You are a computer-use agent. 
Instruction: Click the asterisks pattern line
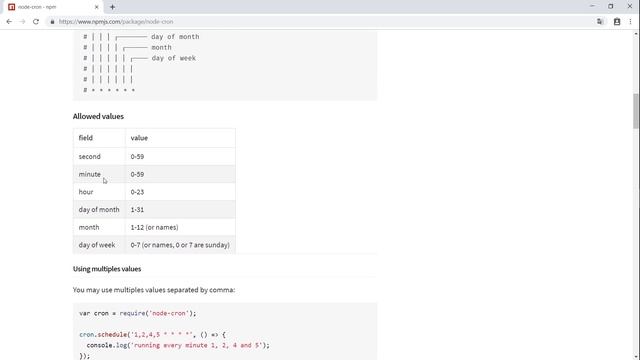(109, 90)
